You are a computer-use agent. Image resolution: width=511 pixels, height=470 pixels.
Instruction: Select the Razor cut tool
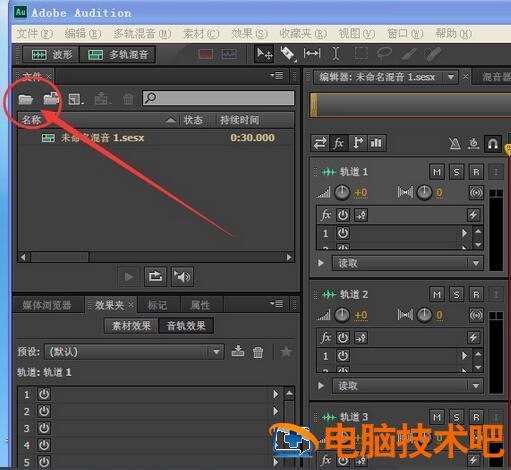click(288, 54)
